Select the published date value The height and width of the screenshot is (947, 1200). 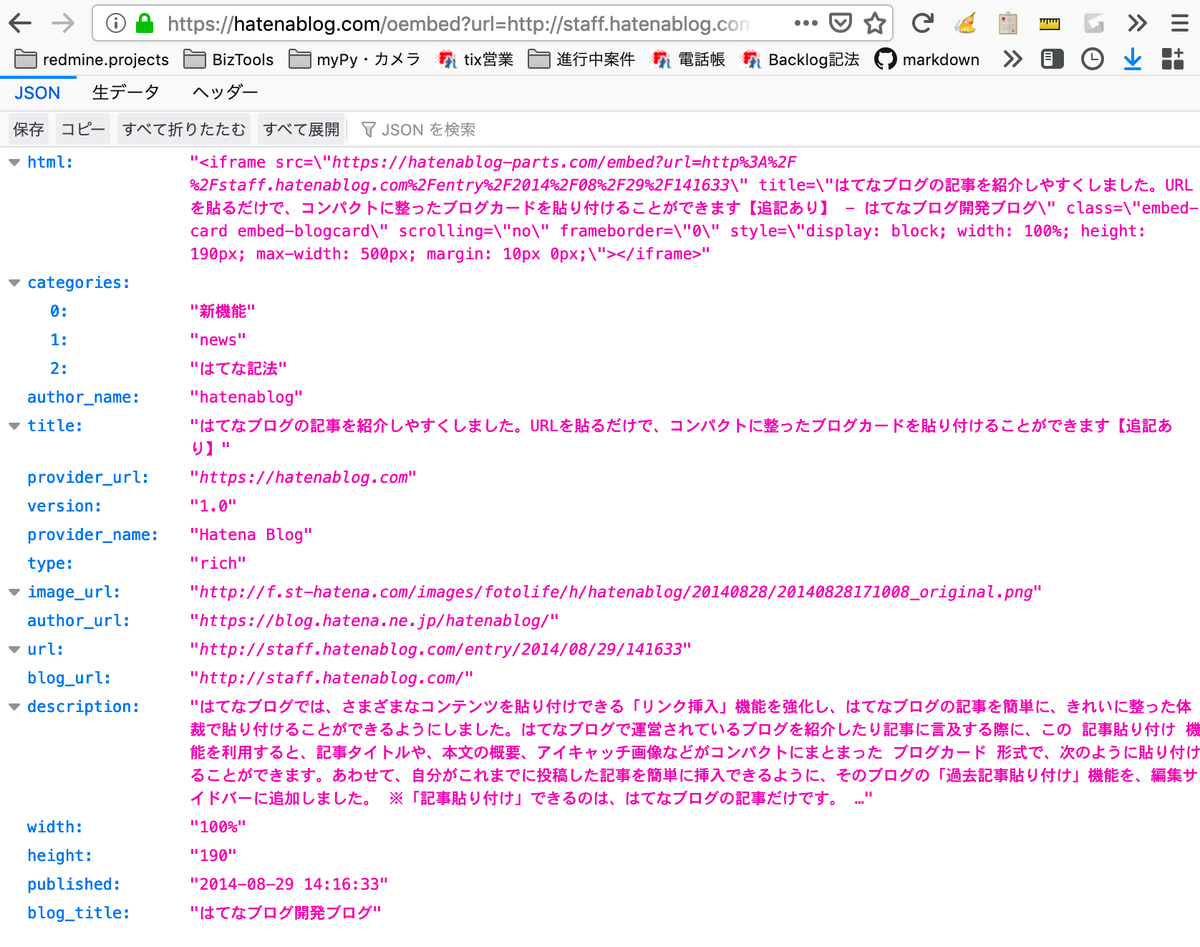pos(289,884)
